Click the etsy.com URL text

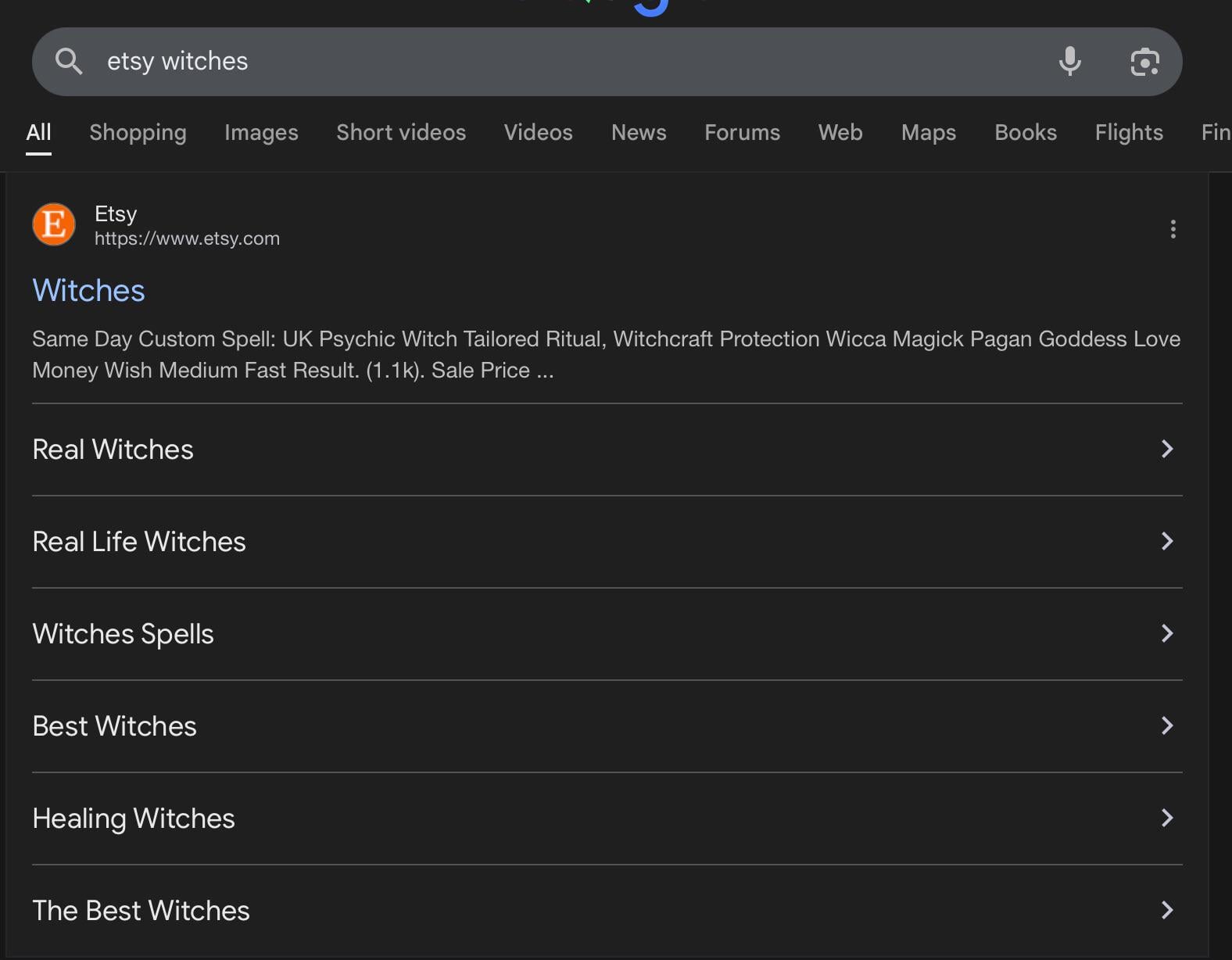pyautogui.click(x=187, y=238)
